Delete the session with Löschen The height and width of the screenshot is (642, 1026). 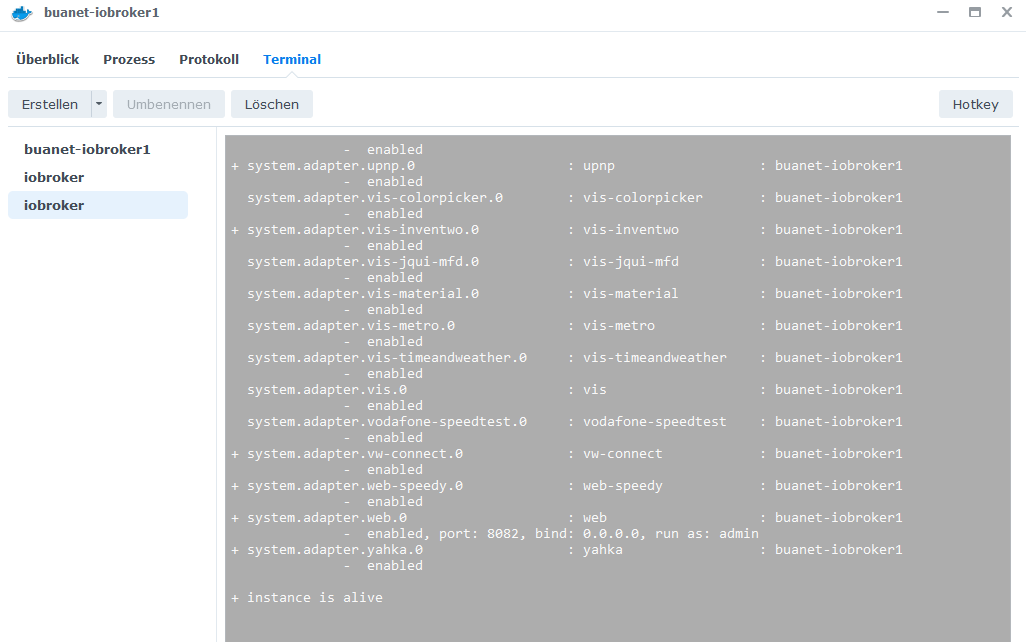pyautogui.click(x=272, y=104)
